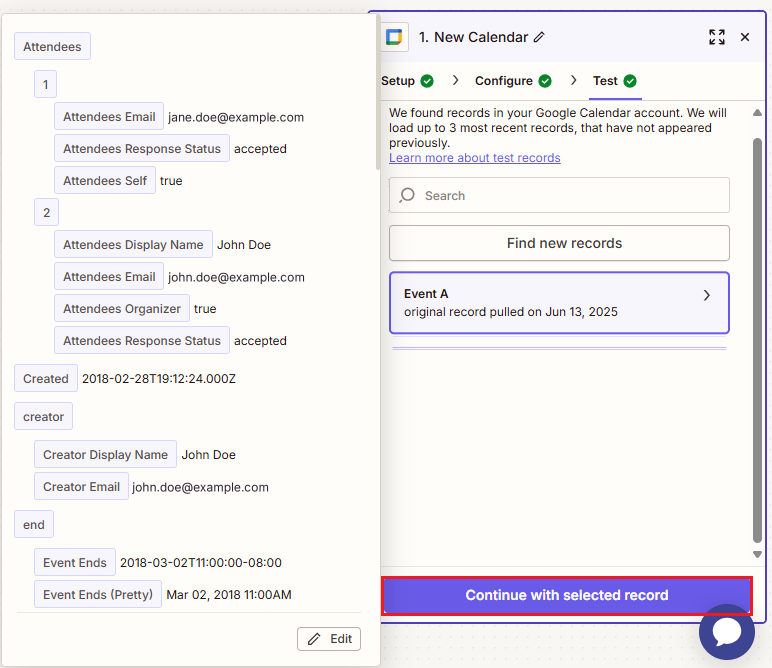
Task: Click the Attendees field label
Action: [52, 46]
